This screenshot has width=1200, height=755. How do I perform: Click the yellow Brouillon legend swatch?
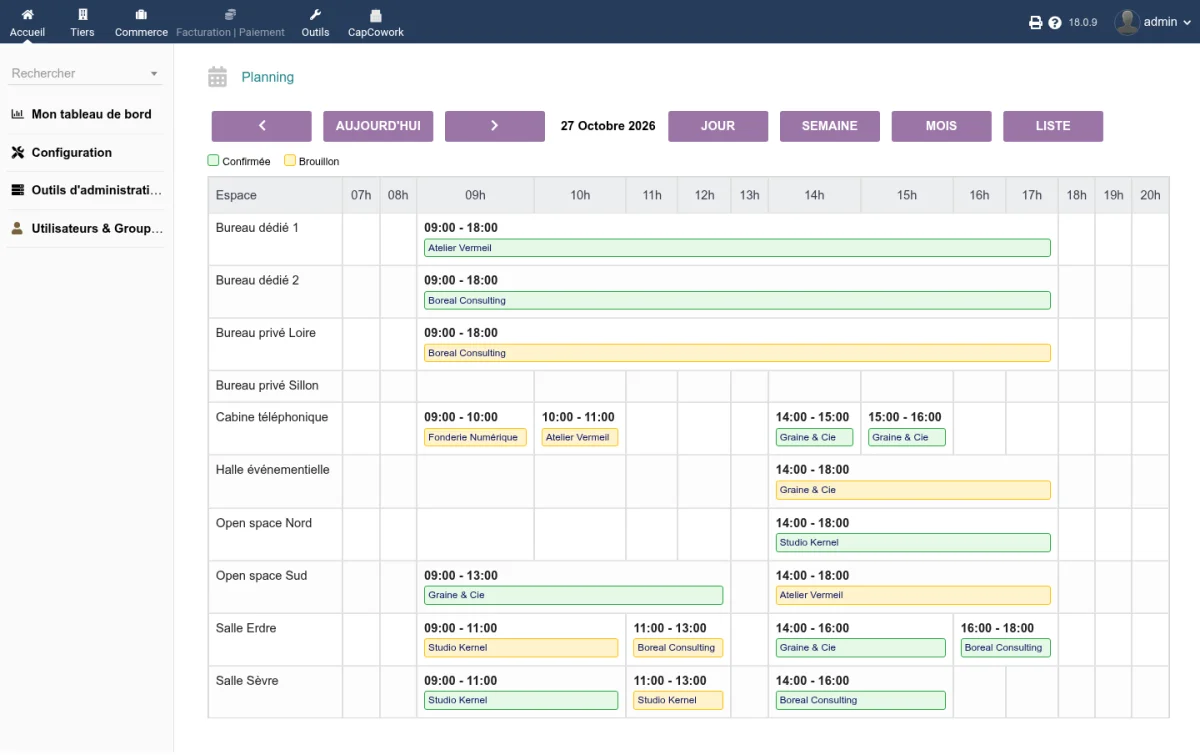coord(290,160)
